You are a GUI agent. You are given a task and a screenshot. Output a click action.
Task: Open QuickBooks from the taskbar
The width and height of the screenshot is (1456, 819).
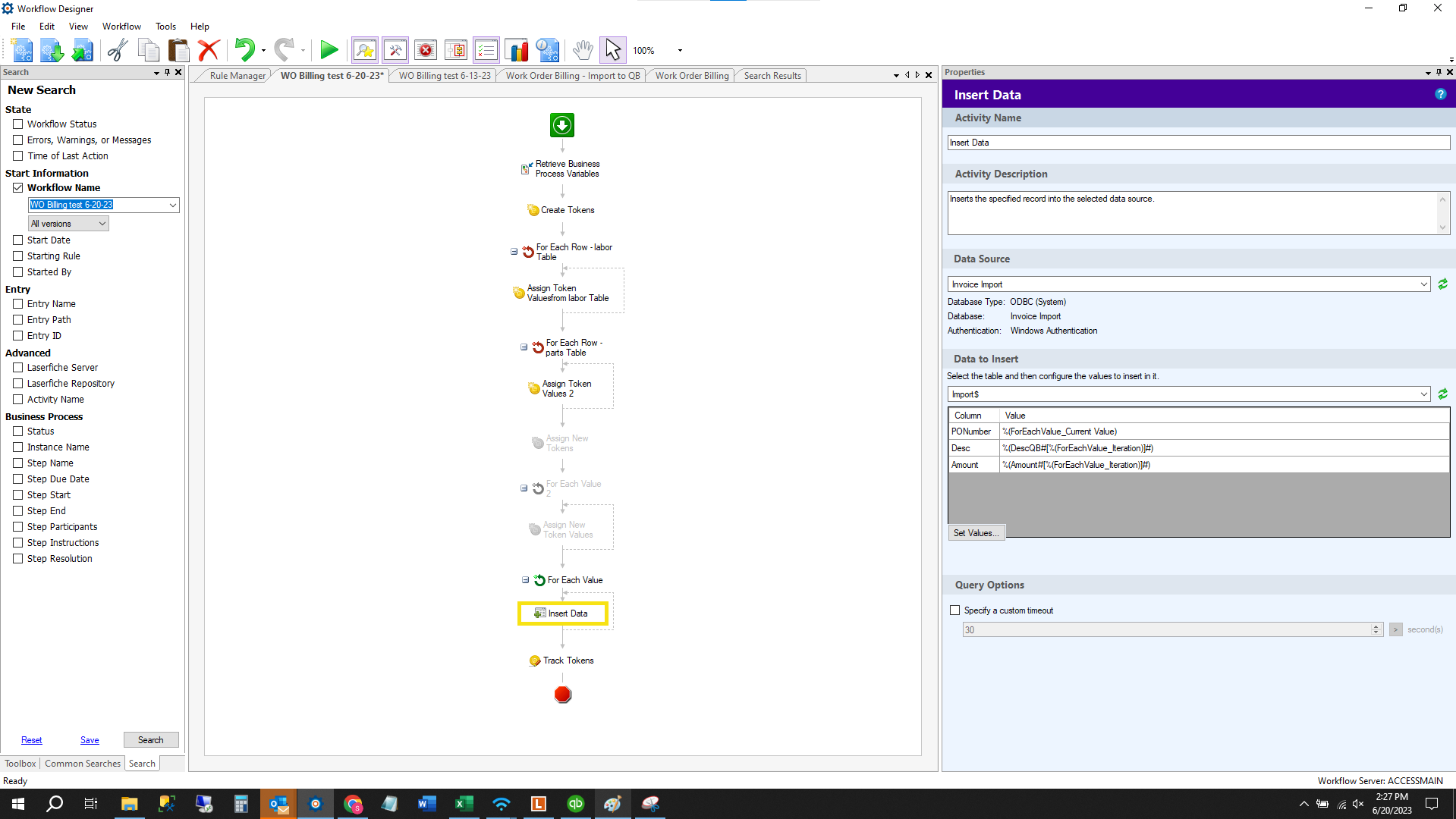[x=576, y=804]
